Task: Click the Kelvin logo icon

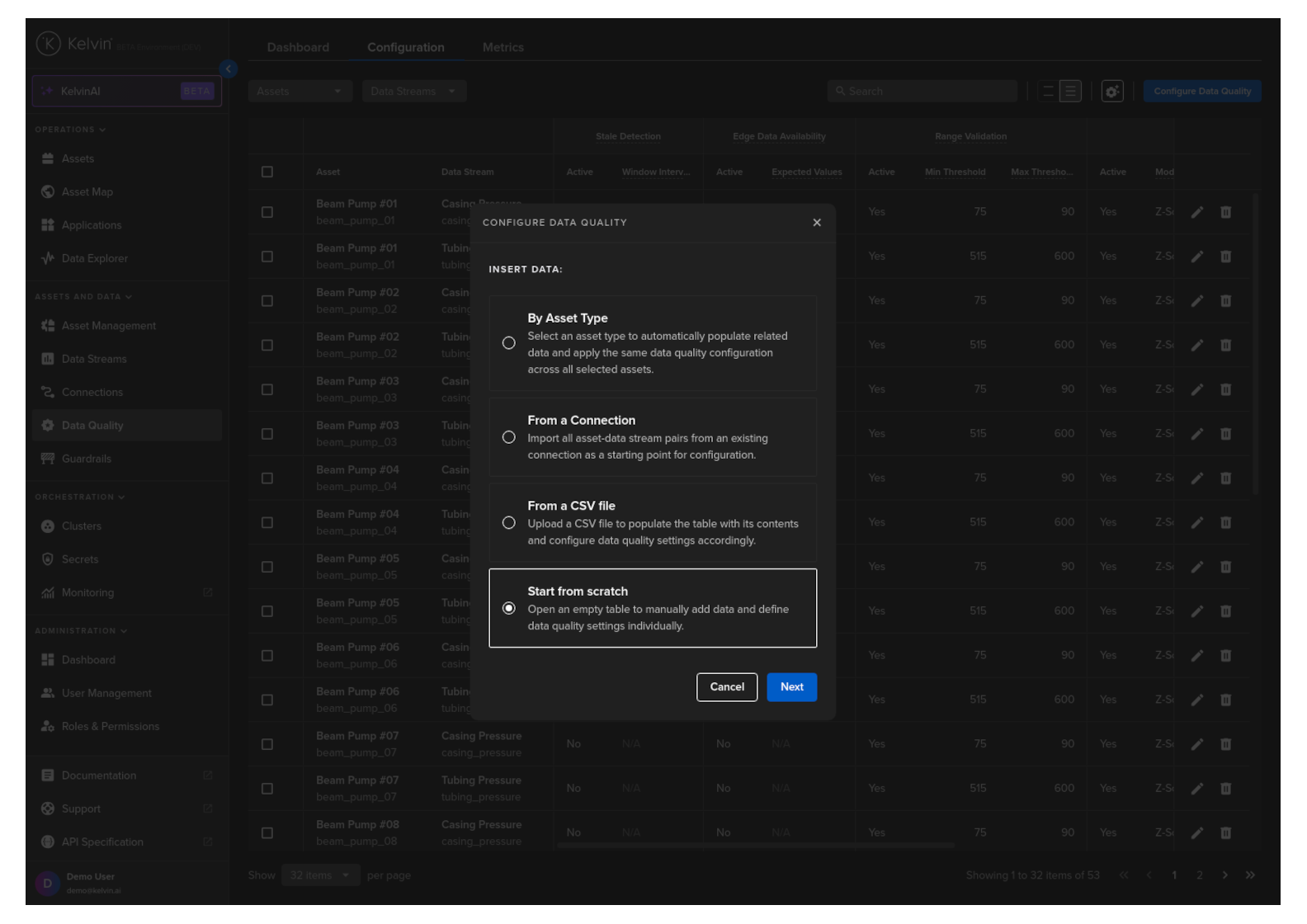Action: 49,44
